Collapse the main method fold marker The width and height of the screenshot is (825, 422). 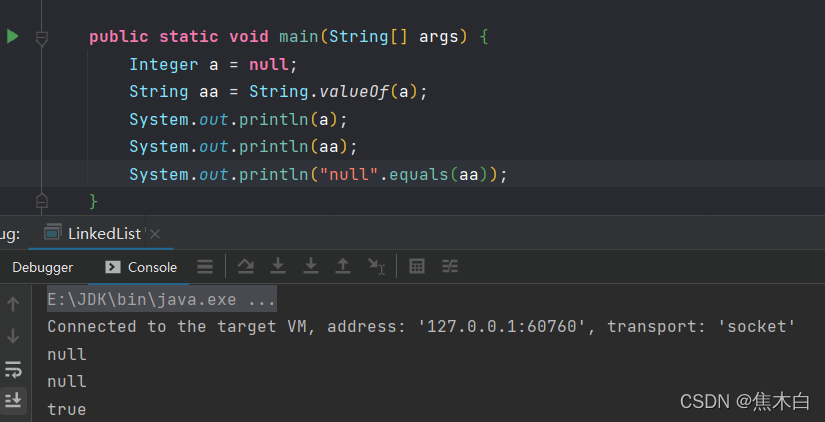42,38
